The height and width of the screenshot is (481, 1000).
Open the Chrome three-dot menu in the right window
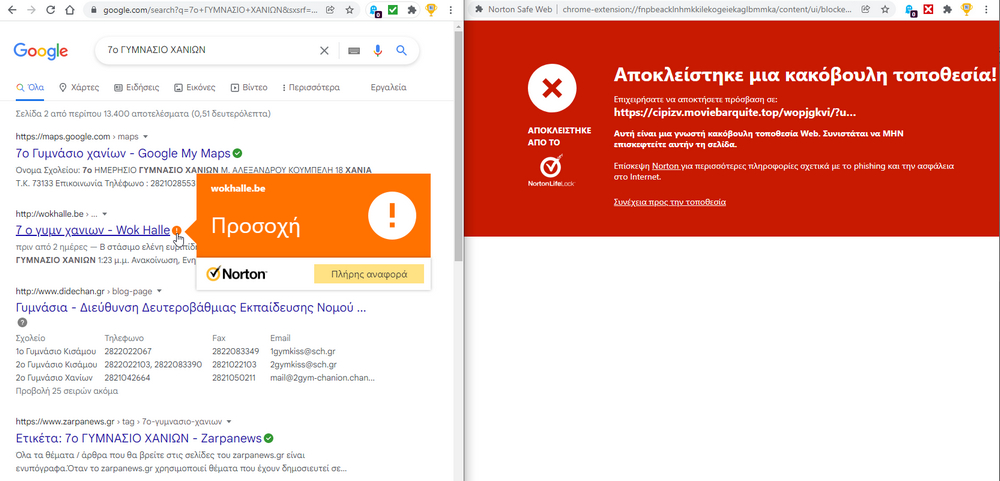coord(986,10)
